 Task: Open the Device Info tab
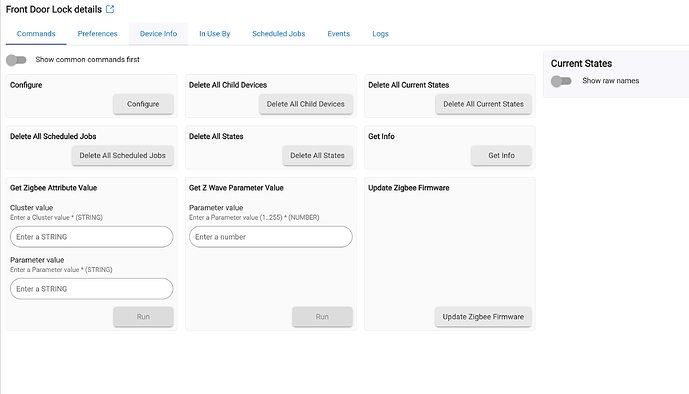(159, 34)
